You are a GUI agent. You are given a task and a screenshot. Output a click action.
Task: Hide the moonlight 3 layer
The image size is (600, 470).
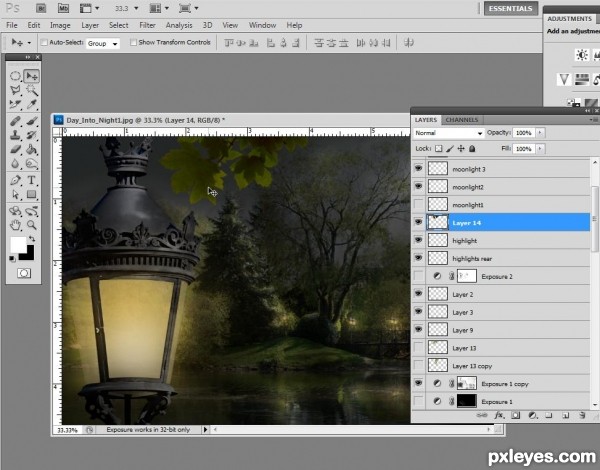coord(419,168)
